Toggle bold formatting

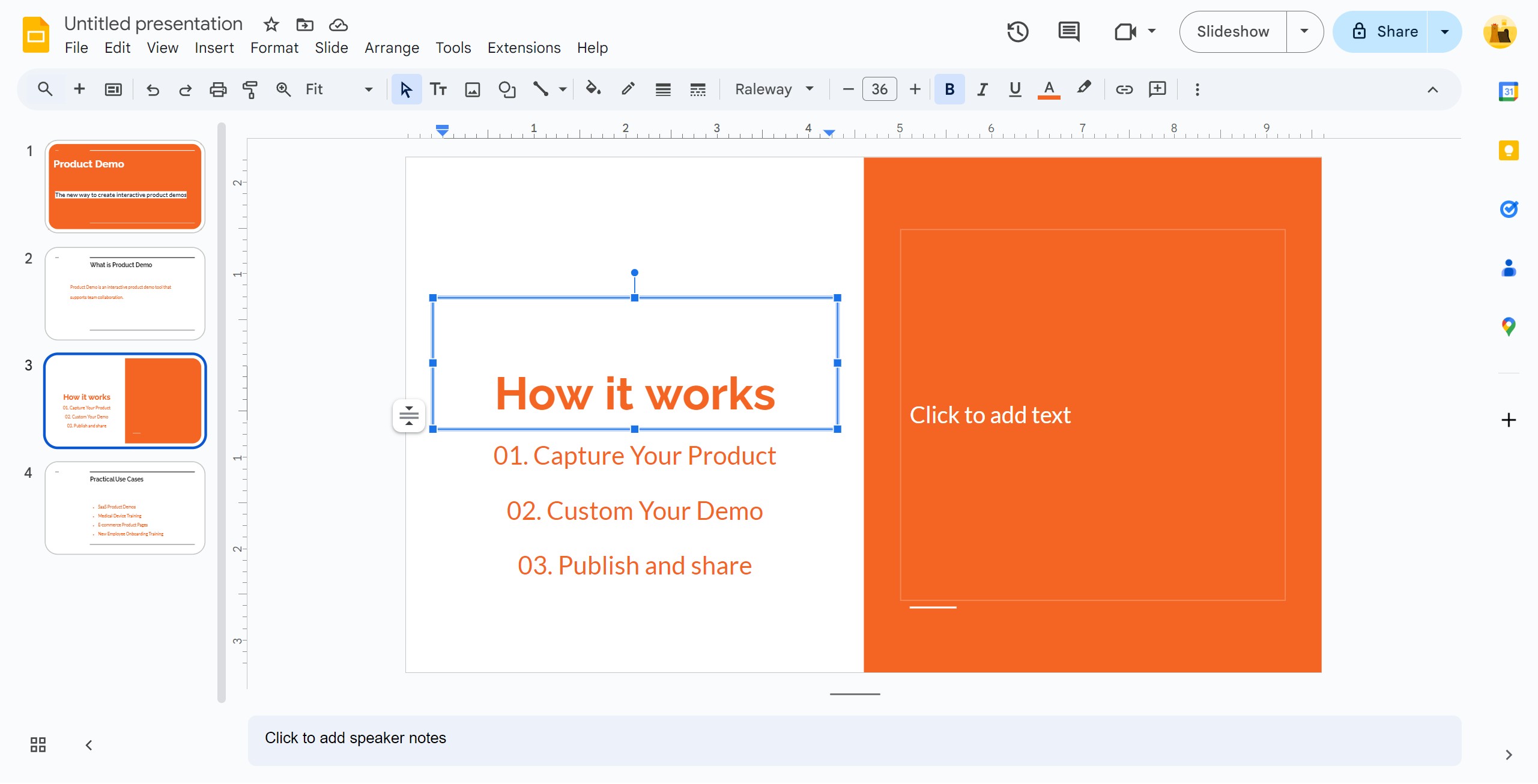949,89
